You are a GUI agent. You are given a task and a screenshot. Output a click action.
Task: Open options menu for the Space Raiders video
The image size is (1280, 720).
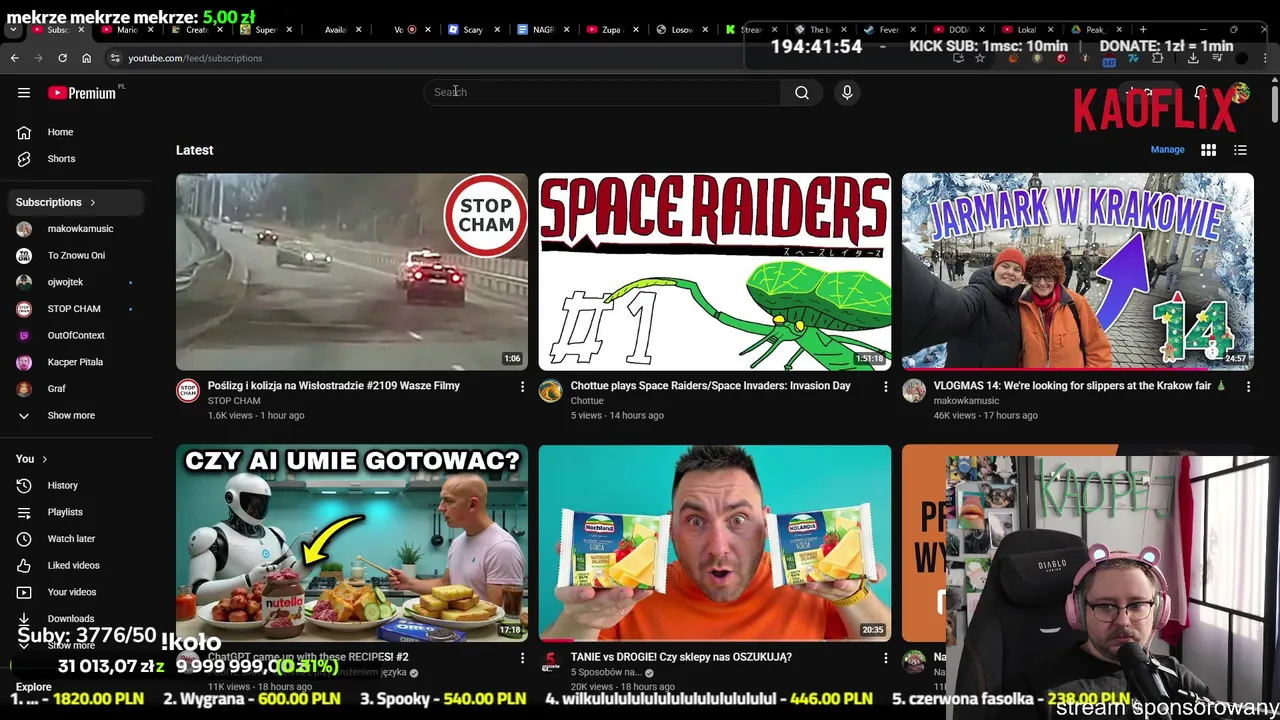885,386
